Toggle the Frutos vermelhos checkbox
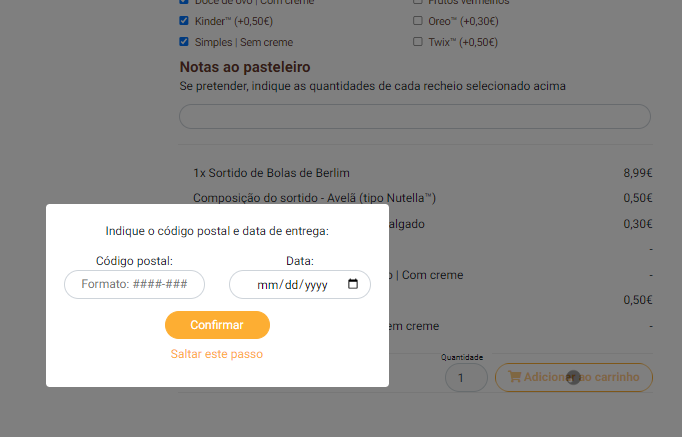This screenshot has width=682, height=437. point(418,1)
